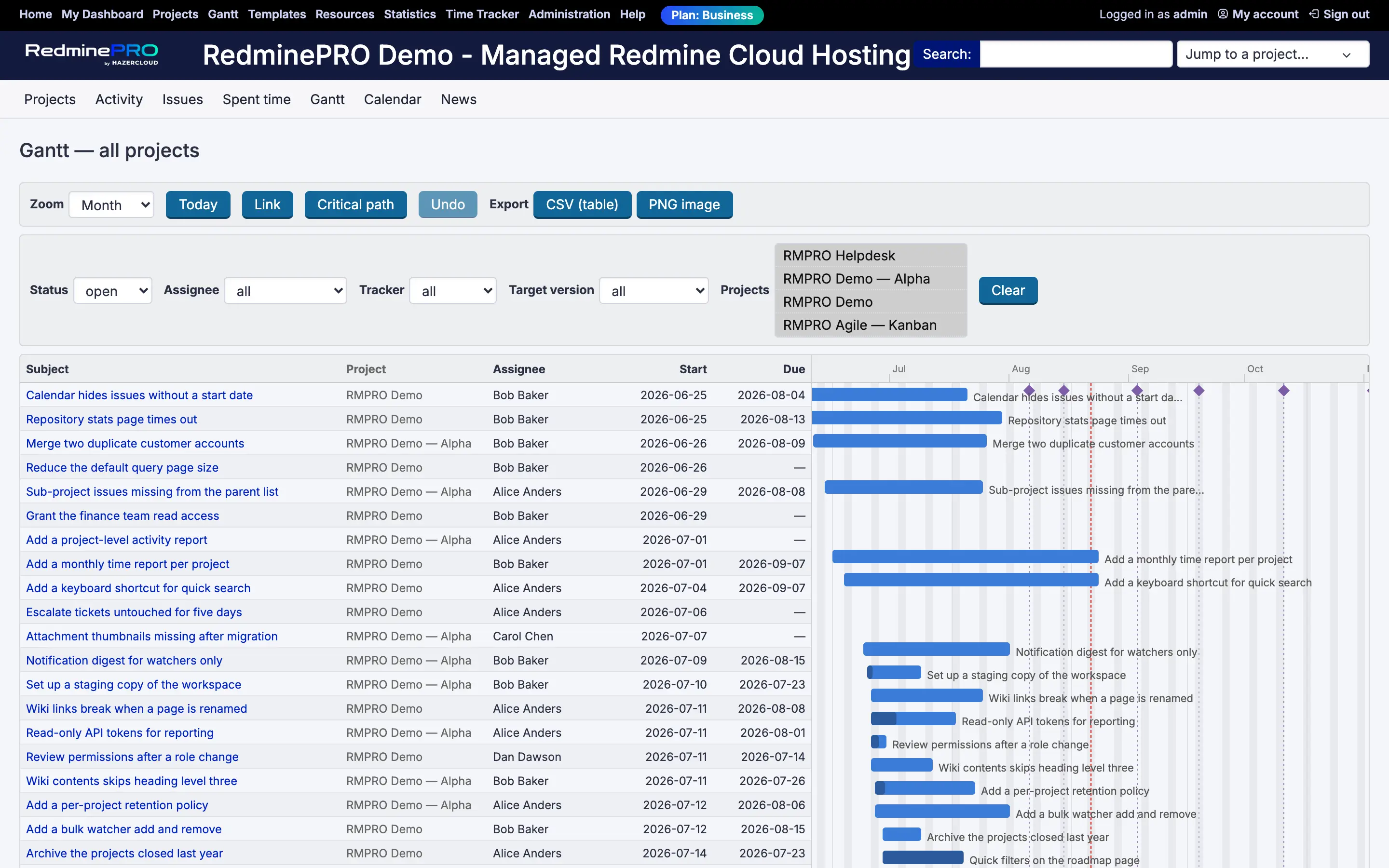Open Resources in the top navigation

tap(344, 14)
